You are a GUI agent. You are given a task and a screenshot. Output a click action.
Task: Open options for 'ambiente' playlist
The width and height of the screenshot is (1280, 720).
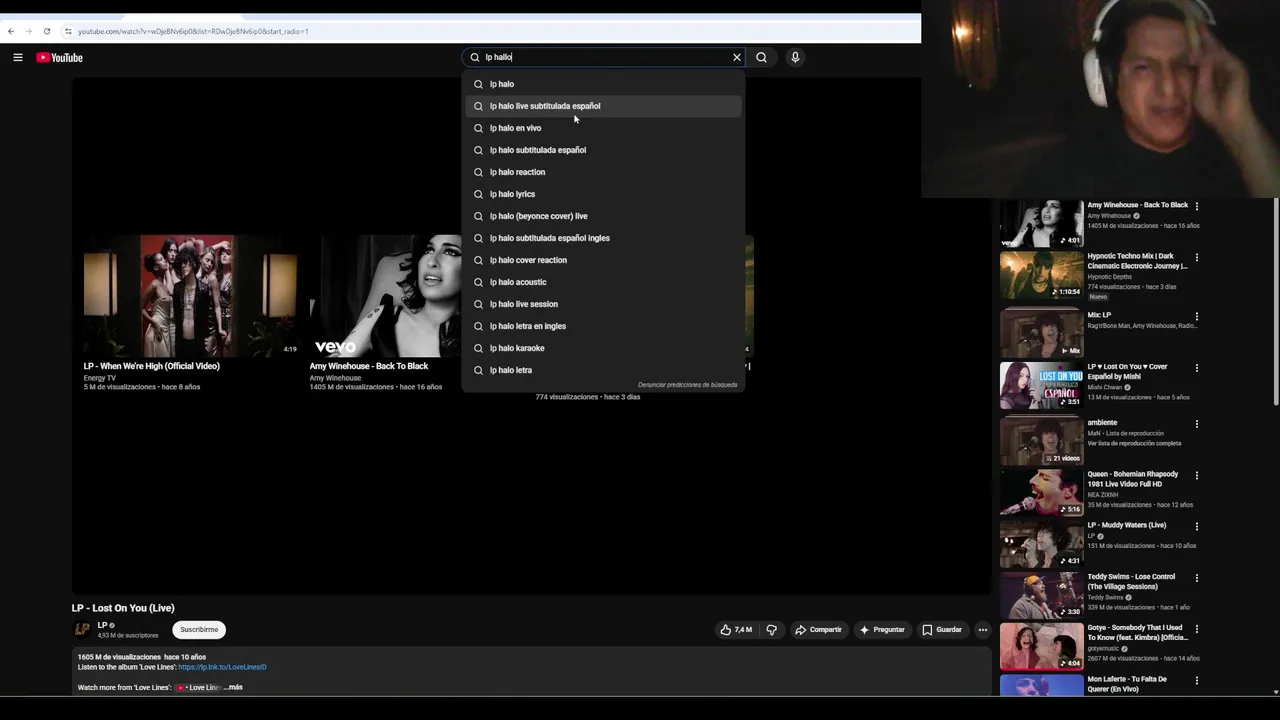[x=1197, y=423]
